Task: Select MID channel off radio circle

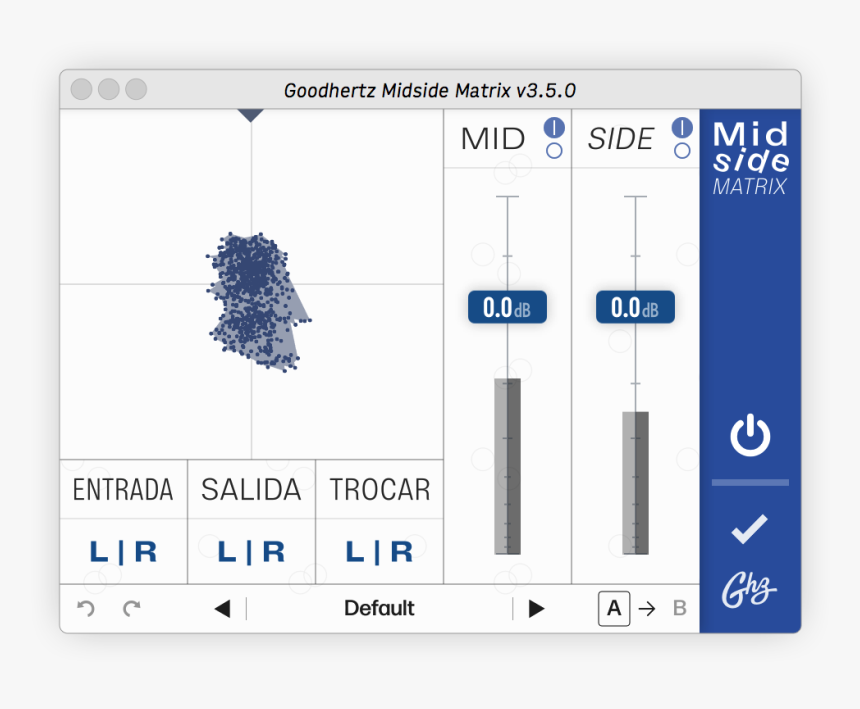Action: (554, 151)
